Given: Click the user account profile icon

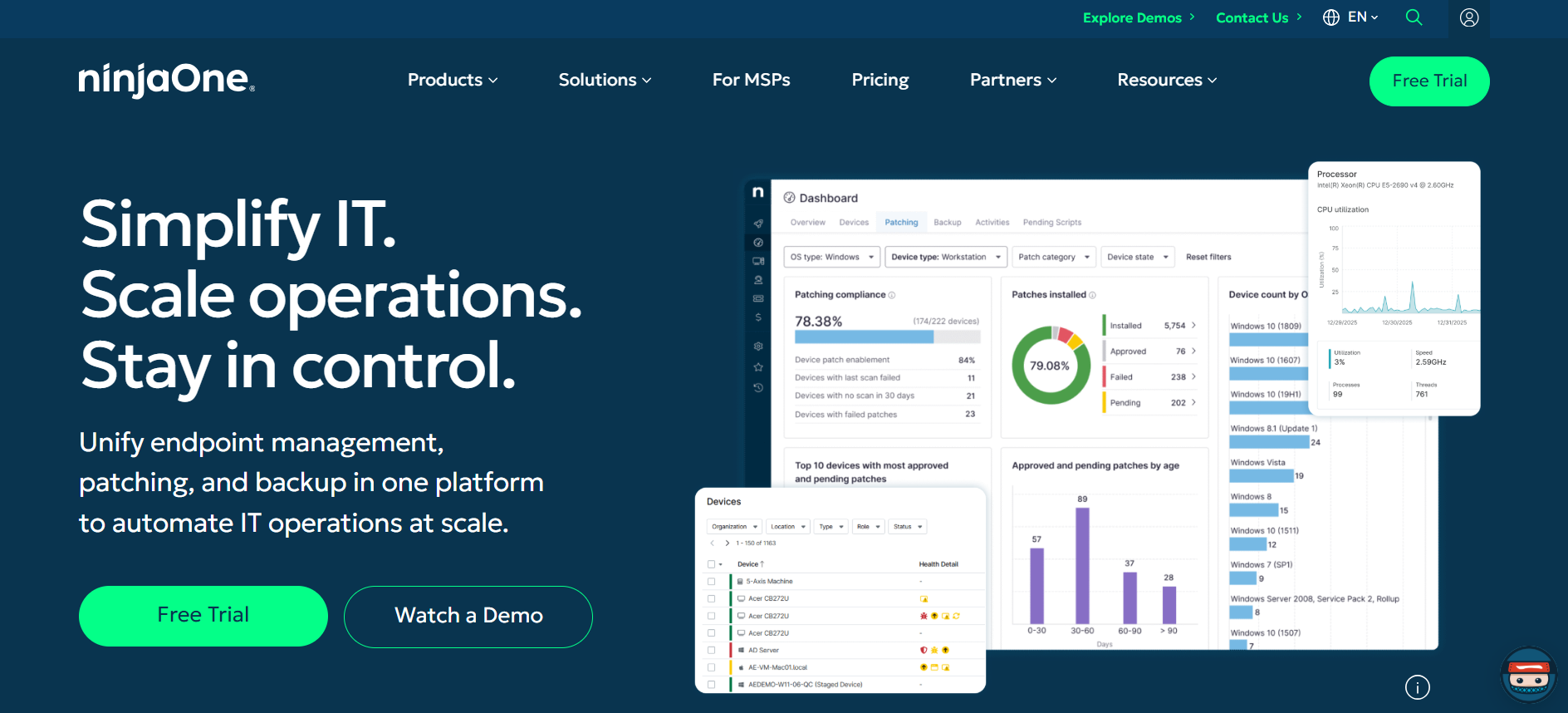Looking at the screenshot, I should [x=1469, y=17].
